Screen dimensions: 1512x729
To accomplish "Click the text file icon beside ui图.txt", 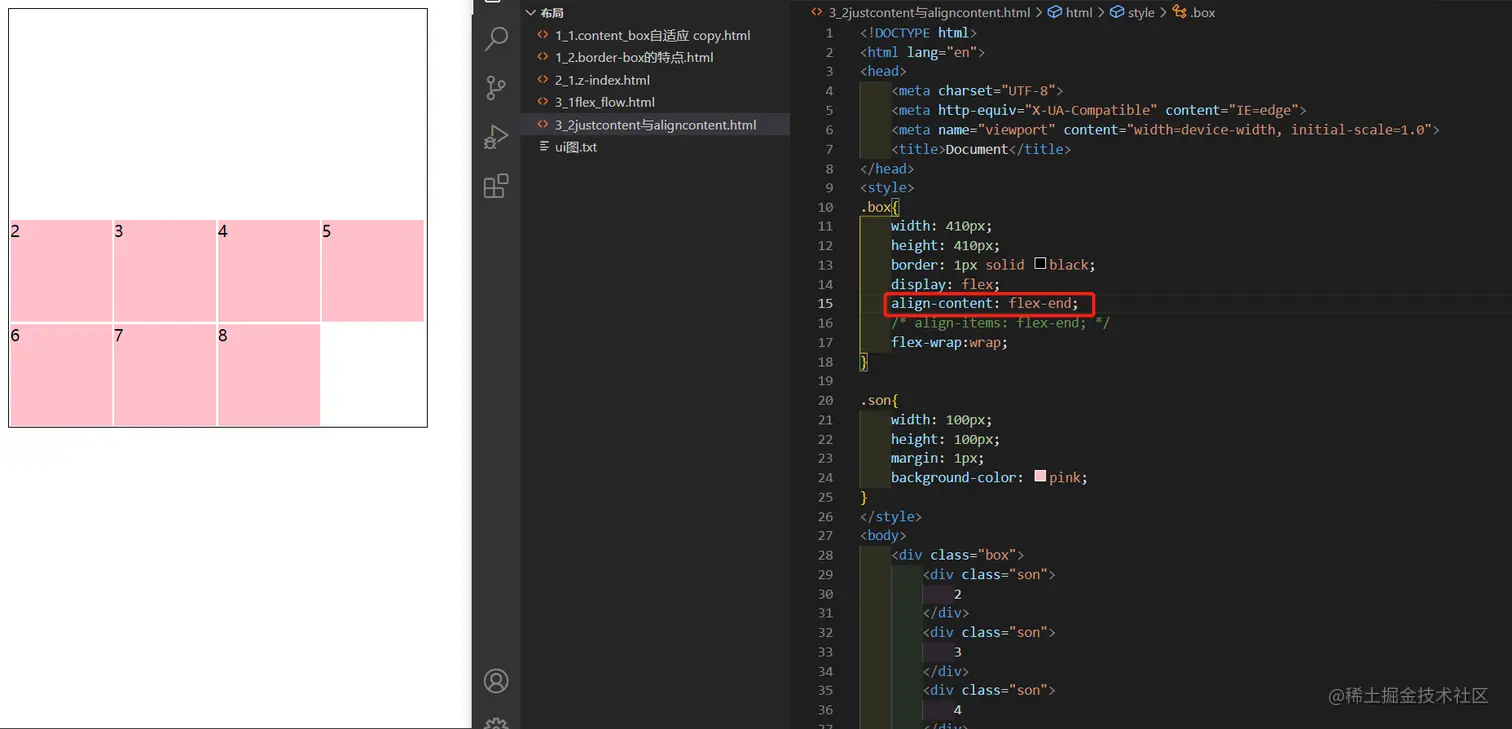I will point(543,147).
